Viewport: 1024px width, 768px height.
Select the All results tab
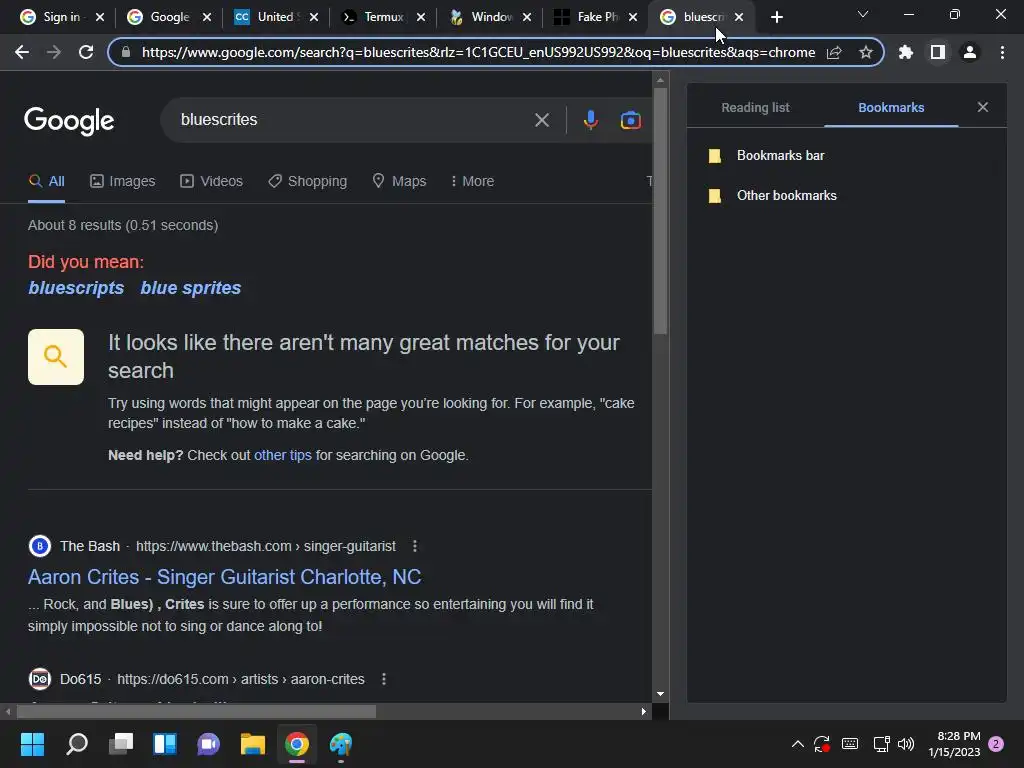[x=46, y=181]
